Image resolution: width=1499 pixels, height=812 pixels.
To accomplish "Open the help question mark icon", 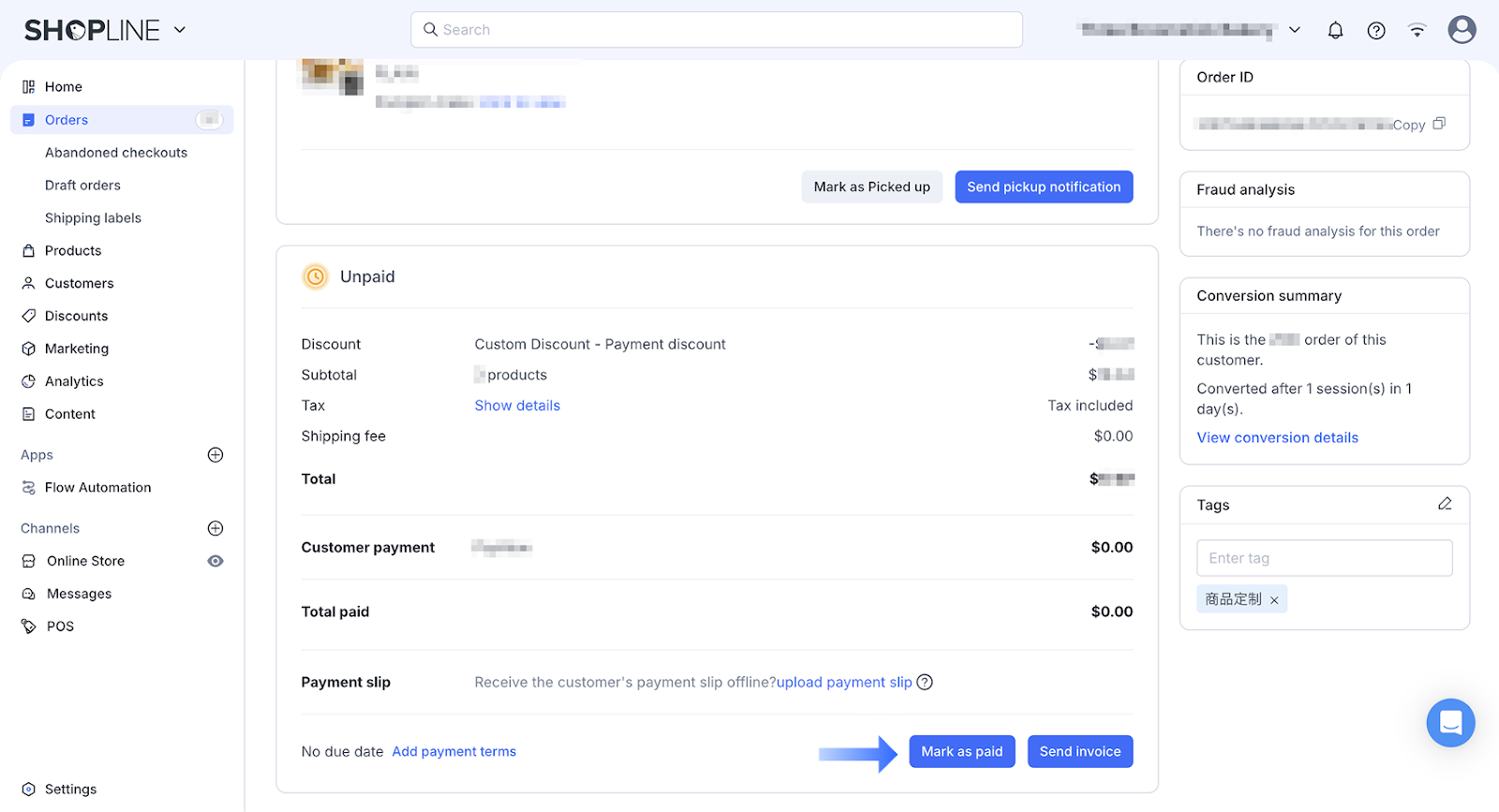I will pyautogui.click(x=1376, y=30).
